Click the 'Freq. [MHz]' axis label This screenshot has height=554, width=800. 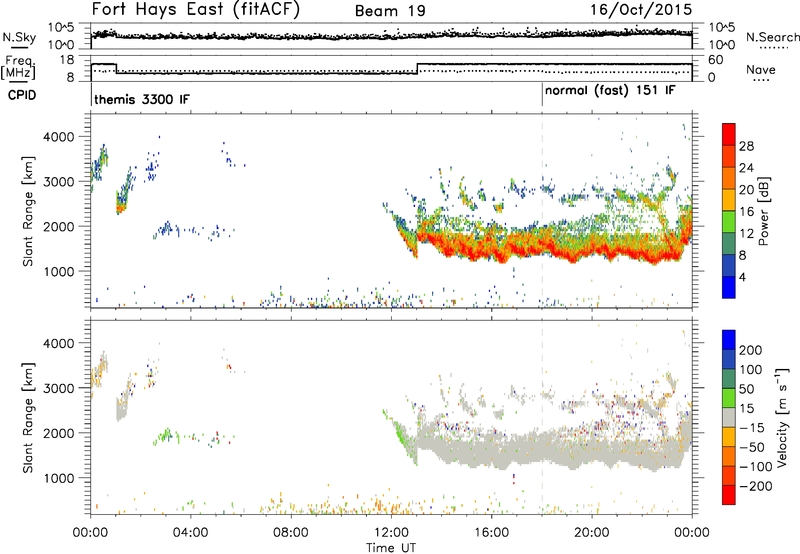point(19,68)
